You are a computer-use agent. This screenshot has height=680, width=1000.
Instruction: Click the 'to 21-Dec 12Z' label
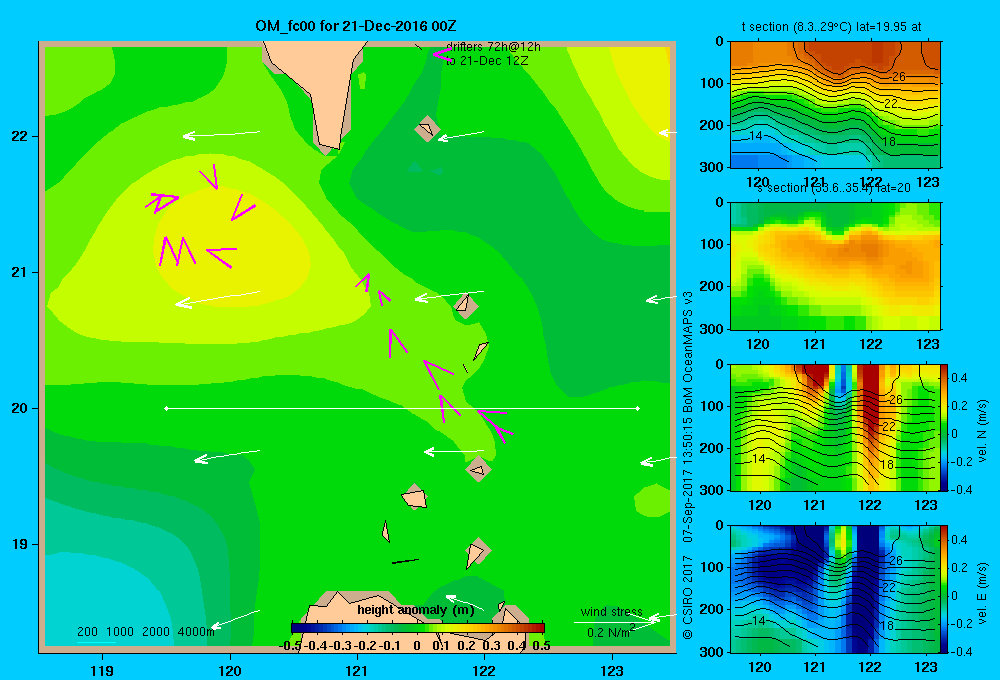[487, 61]
